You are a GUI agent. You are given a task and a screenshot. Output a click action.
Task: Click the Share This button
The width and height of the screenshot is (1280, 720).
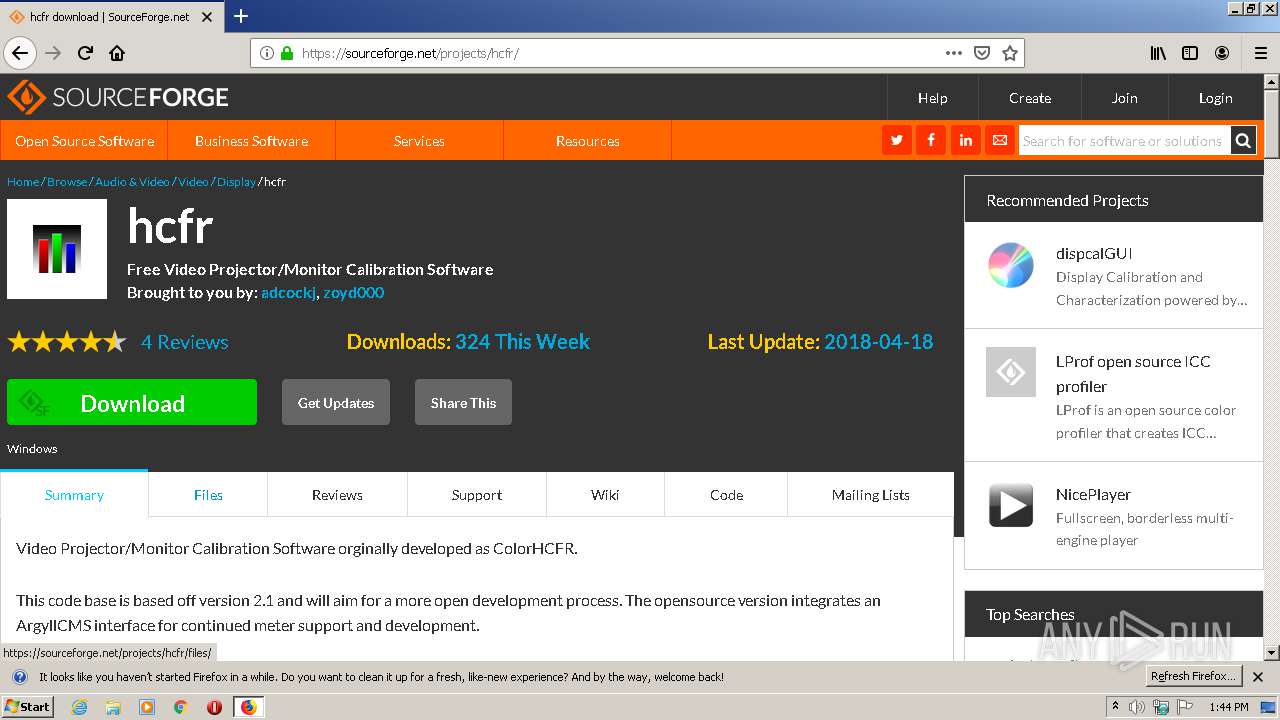coord(463,402)
